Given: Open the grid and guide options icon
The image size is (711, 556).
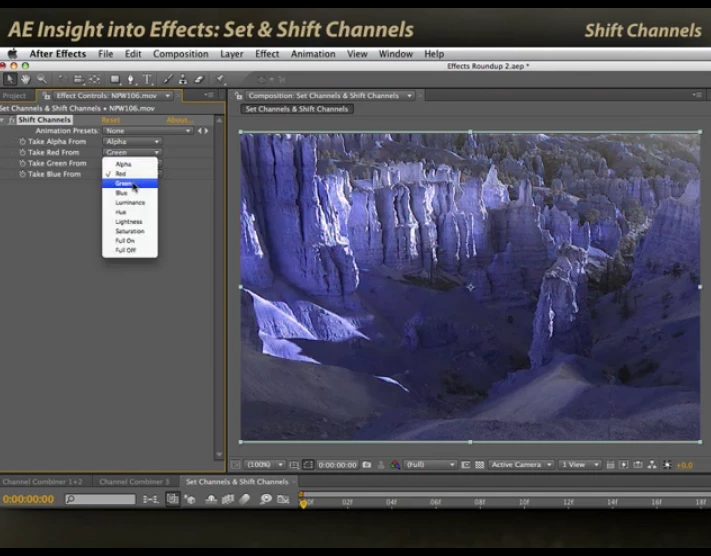Looking at the screenshot, I should [x=294, y=465].
